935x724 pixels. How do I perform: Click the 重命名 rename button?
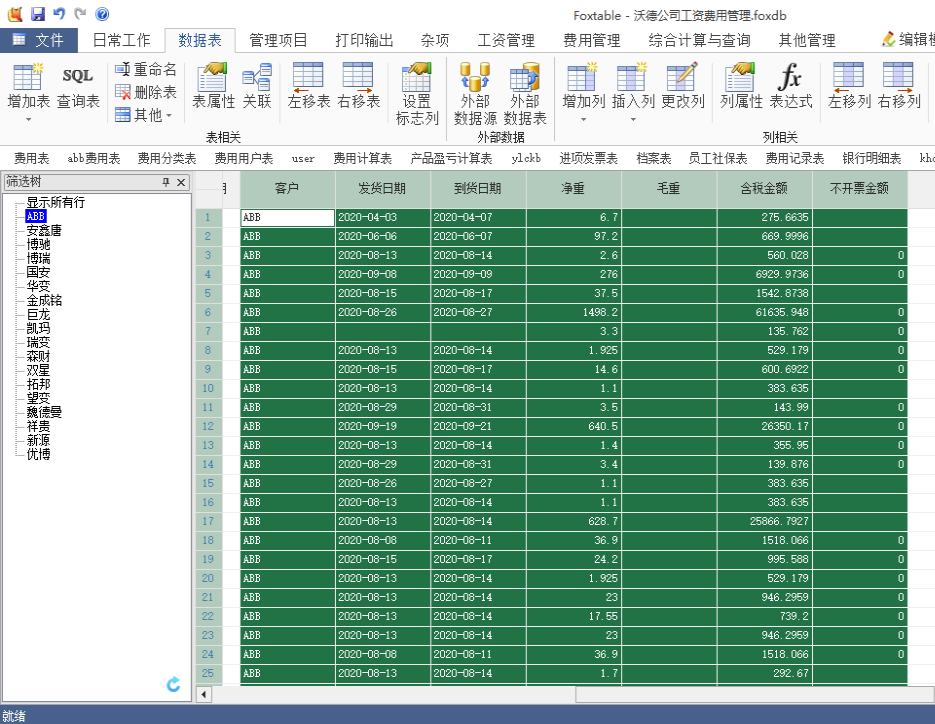click(x=146, y=69)
